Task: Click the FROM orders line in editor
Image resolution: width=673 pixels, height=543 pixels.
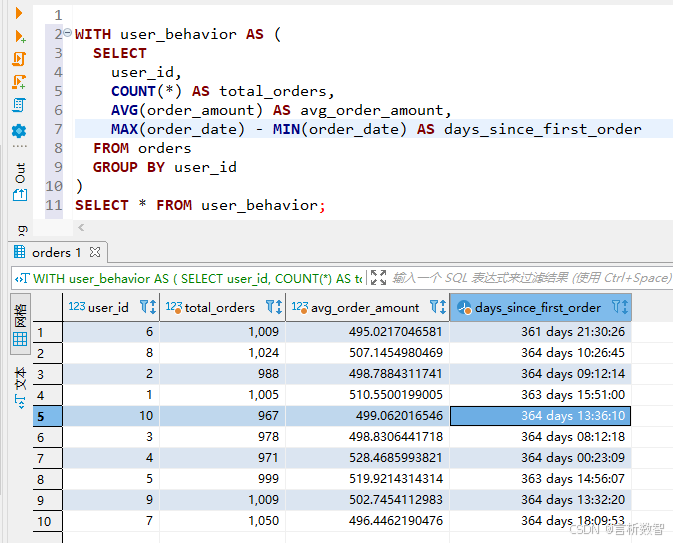Action: tap(142, 148)
